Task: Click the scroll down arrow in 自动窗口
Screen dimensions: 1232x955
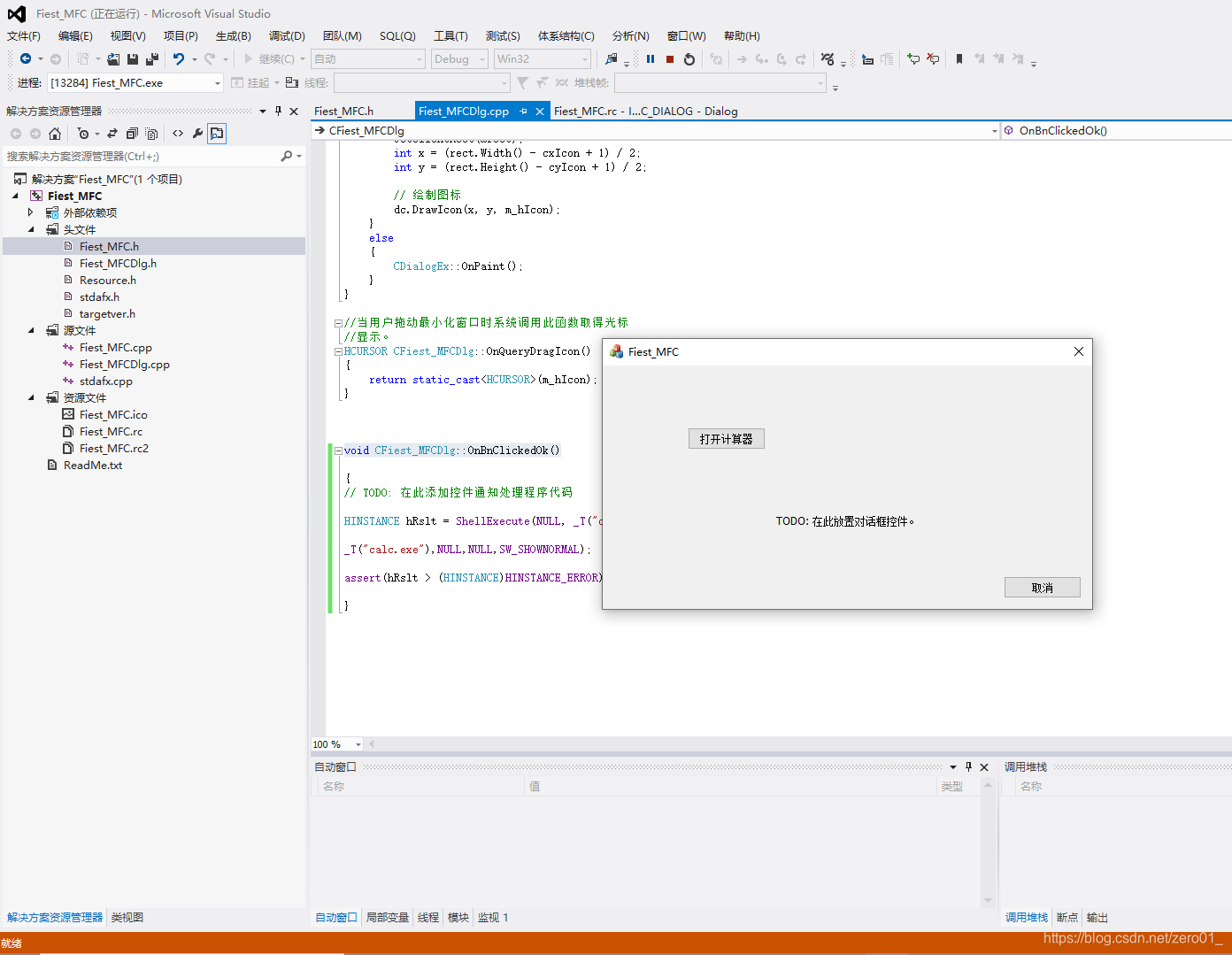Action: [x=989, y=901]
